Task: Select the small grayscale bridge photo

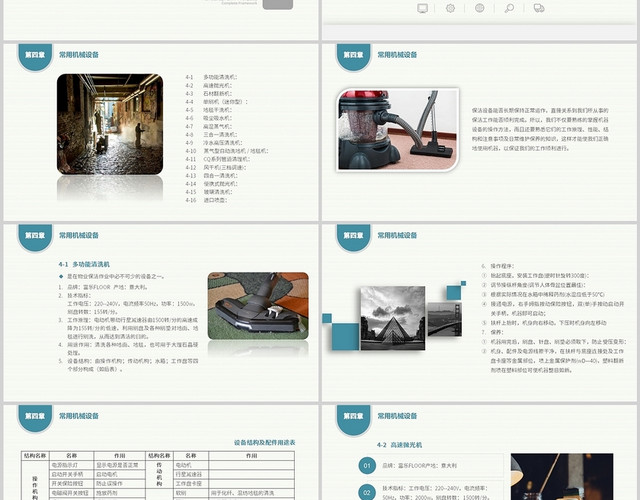Action: [444, 319]
